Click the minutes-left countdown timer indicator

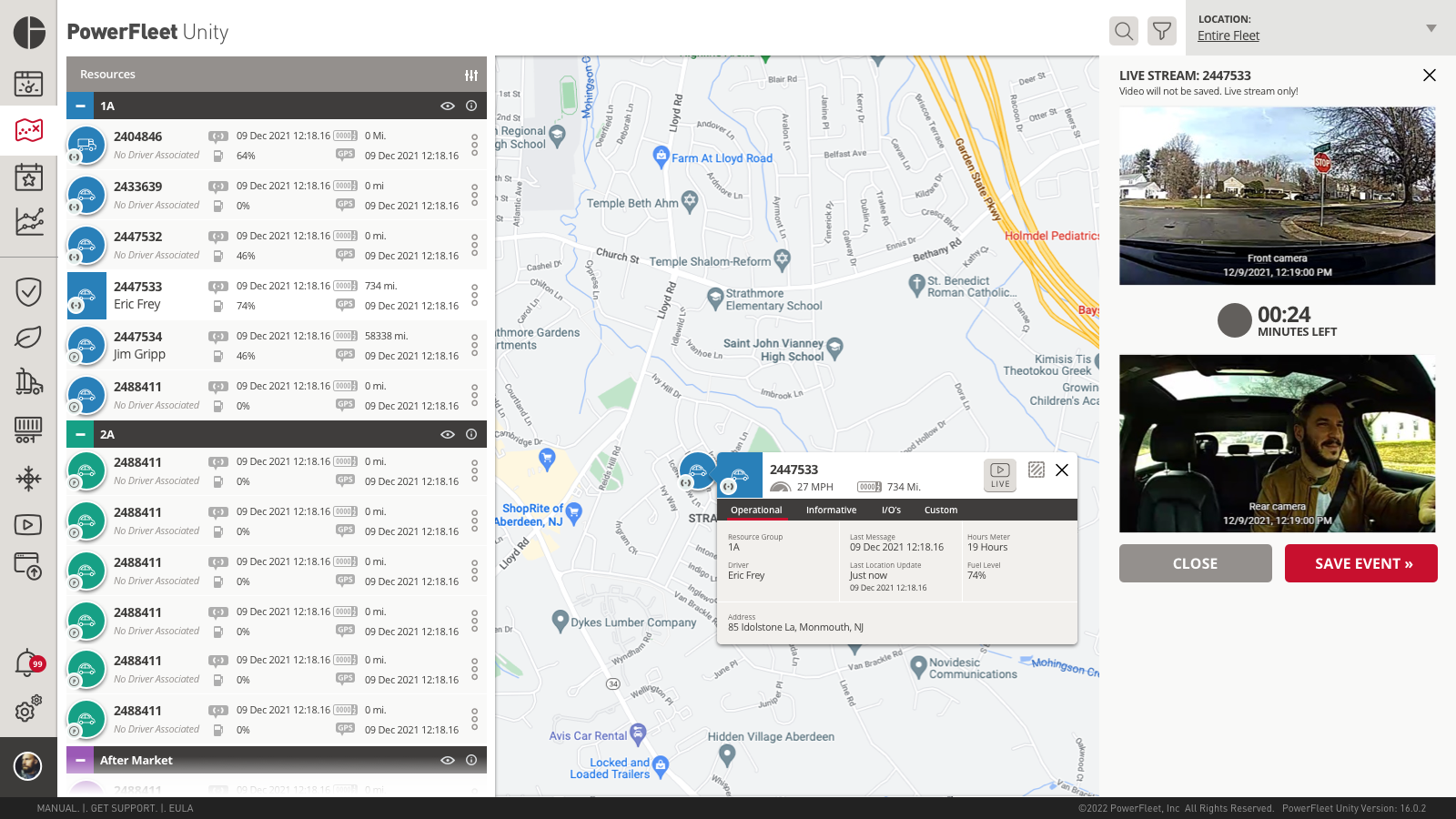1235,320
